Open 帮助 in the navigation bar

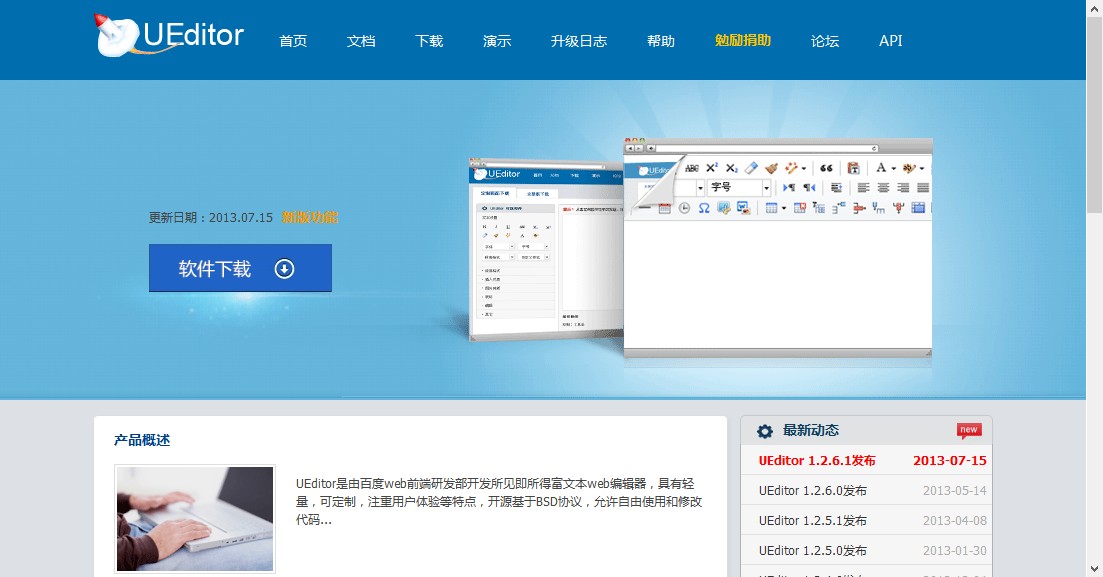(x=661, y=41)
